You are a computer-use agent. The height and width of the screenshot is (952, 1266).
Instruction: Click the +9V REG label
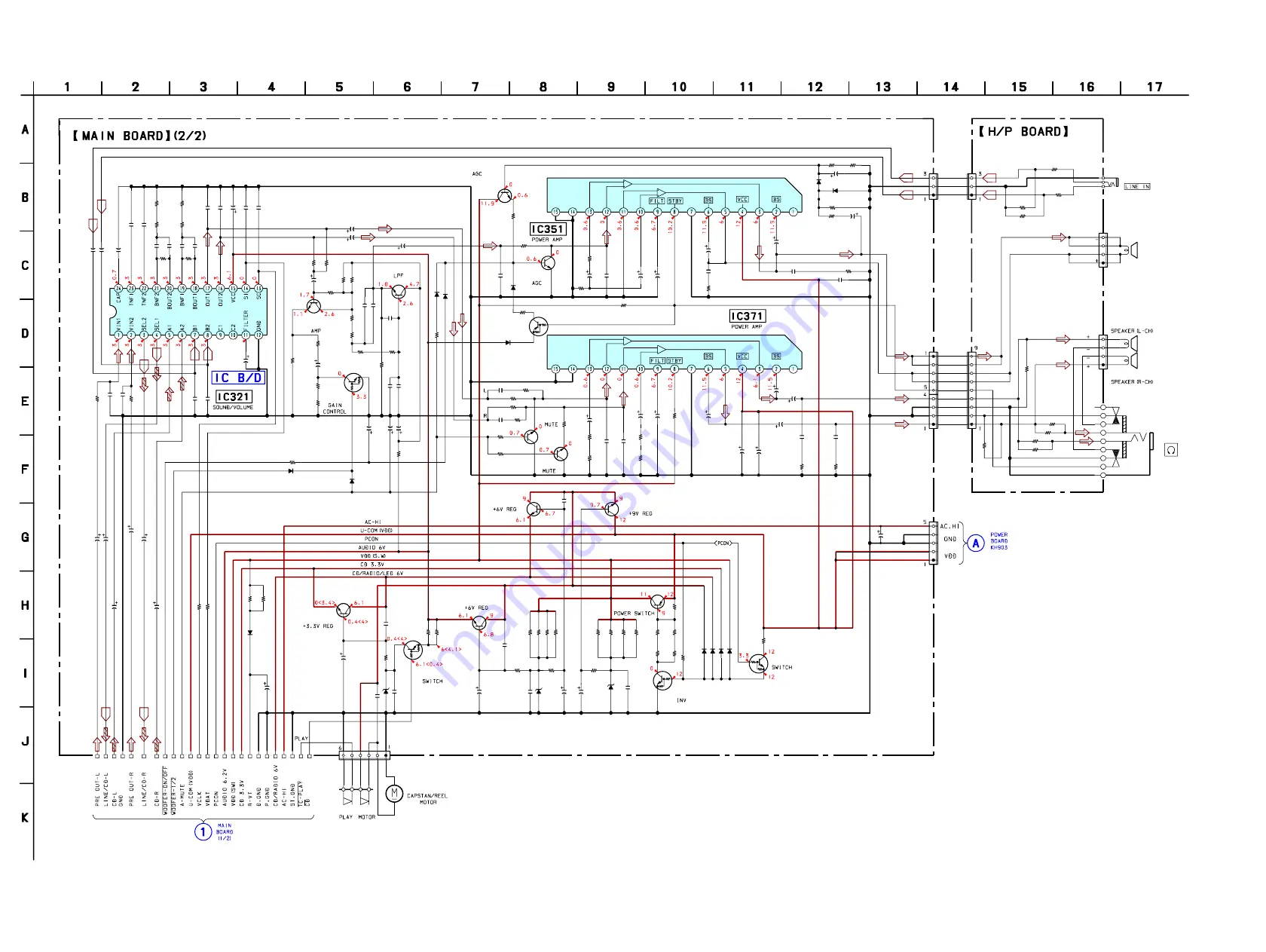tap(641, 513)
